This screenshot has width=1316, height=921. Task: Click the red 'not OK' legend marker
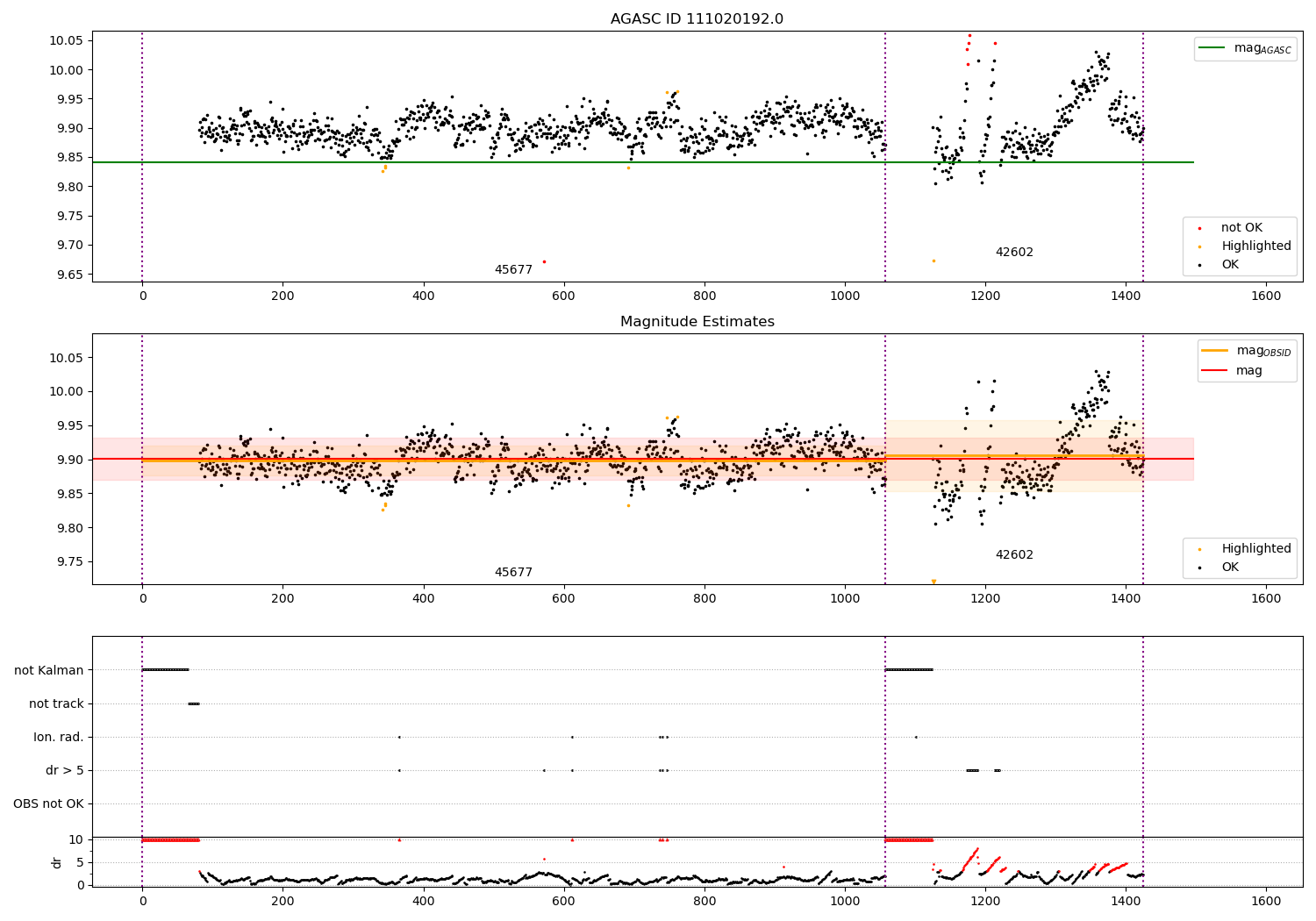pyautogui.click(x=1200, y=228)
